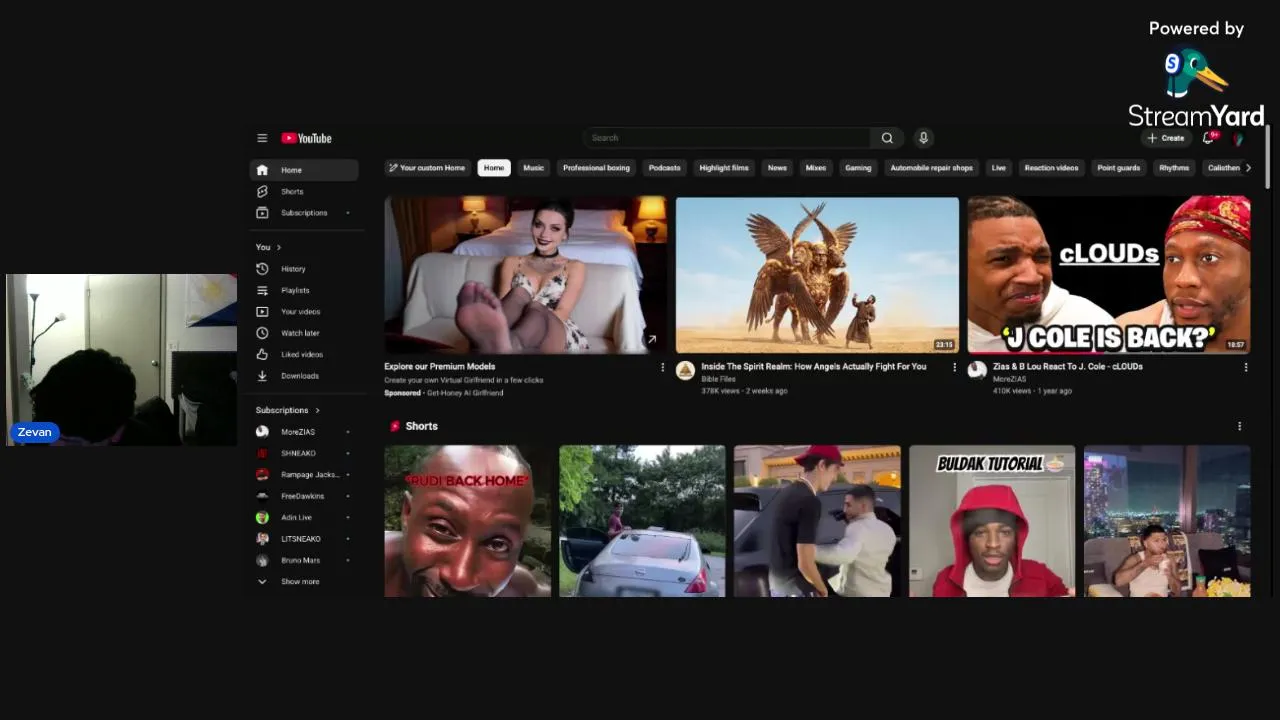Select News filter chip
Viewport: 1280px width, 720px height.
coord(777,168)
